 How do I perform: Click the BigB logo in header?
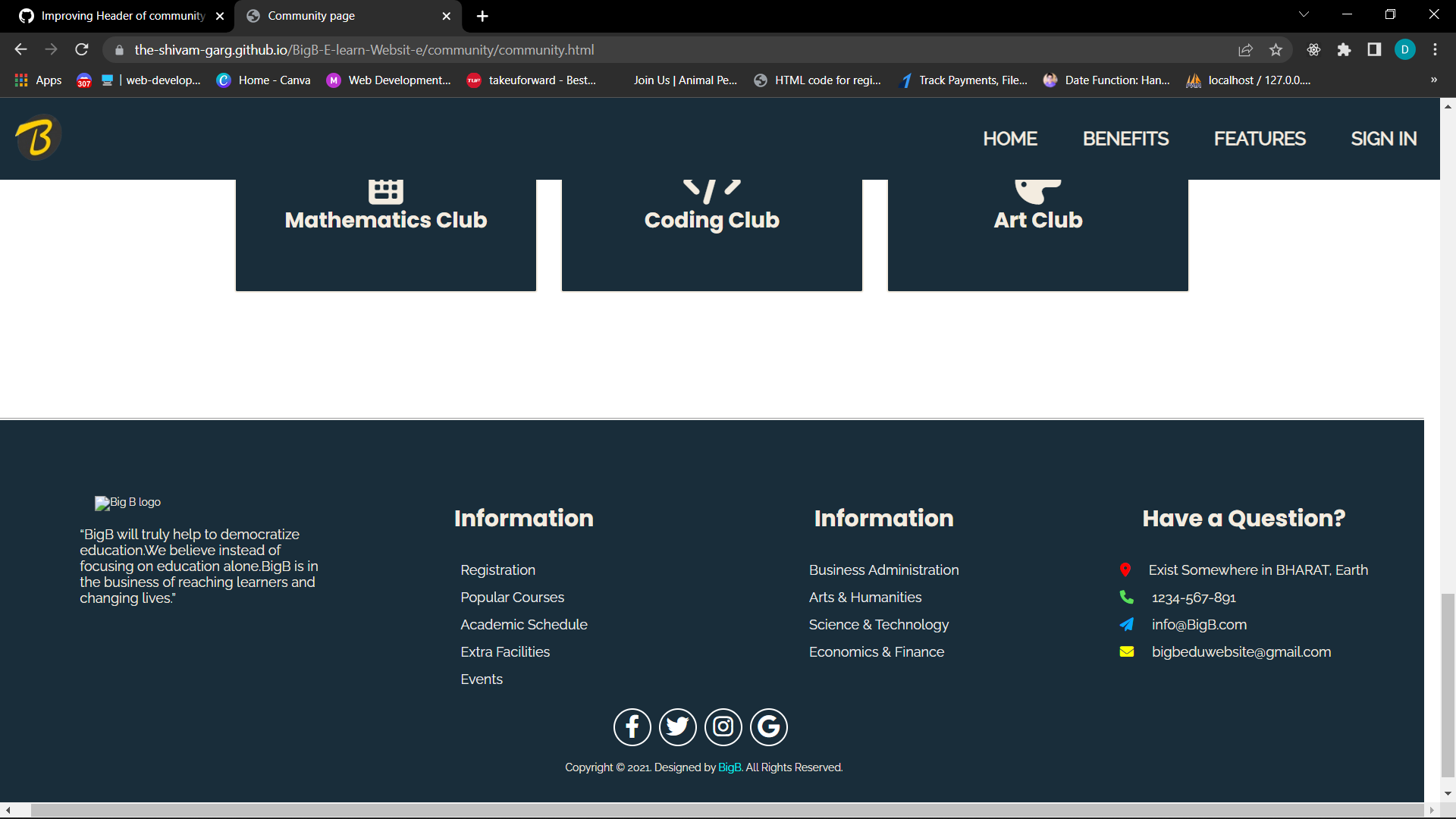click(x=38, y=138)
